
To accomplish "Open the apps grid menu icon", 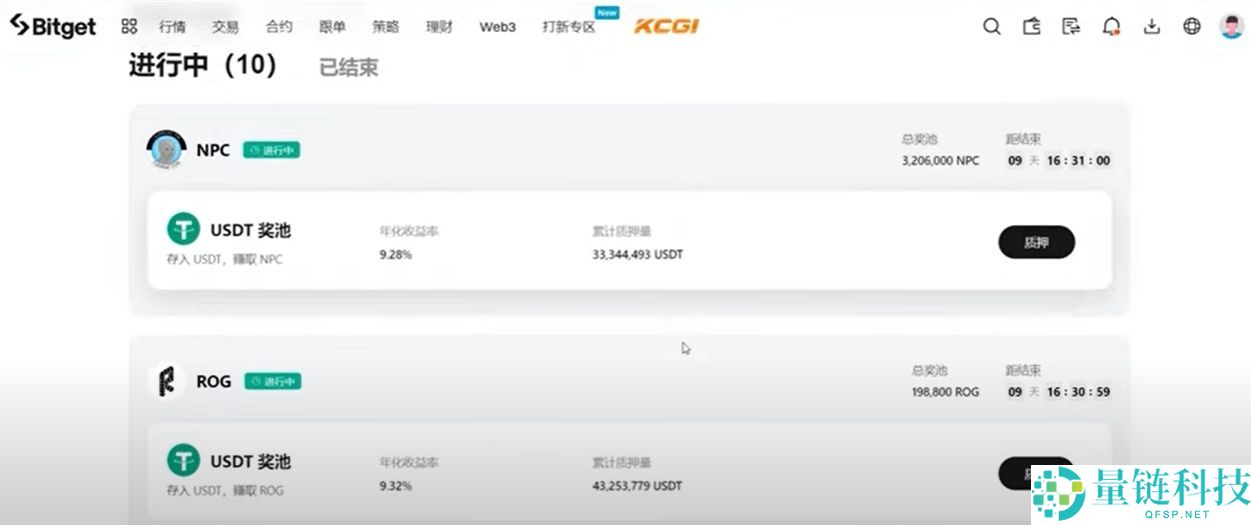I will [x=129, y=27].
